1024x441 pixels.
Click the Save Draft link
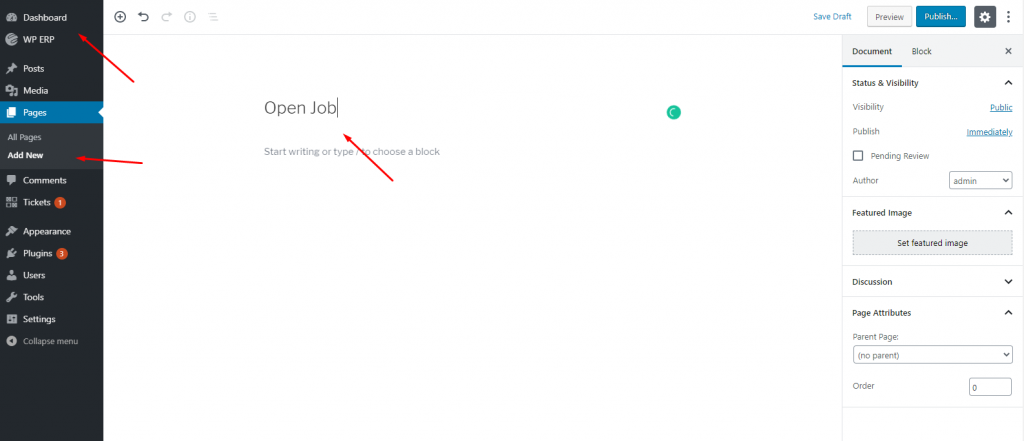(832, 17)
